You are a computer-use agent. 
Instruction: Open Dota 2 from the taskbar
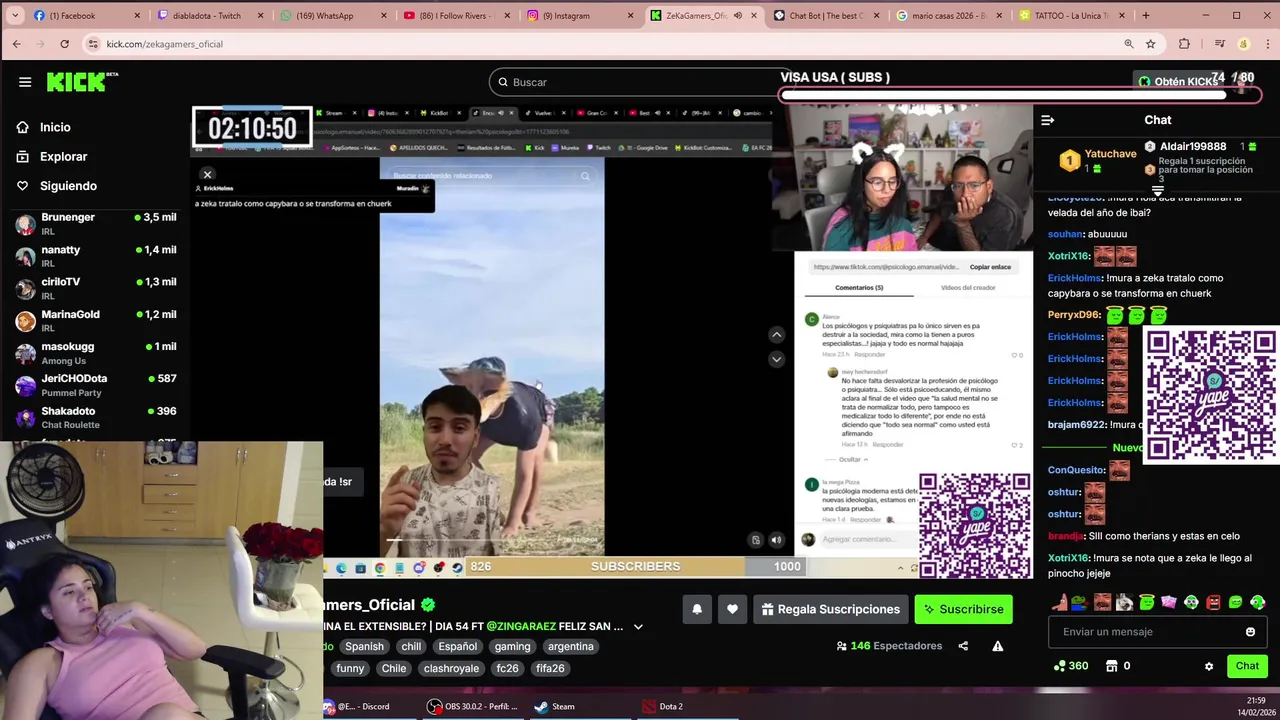coord(662,706)
